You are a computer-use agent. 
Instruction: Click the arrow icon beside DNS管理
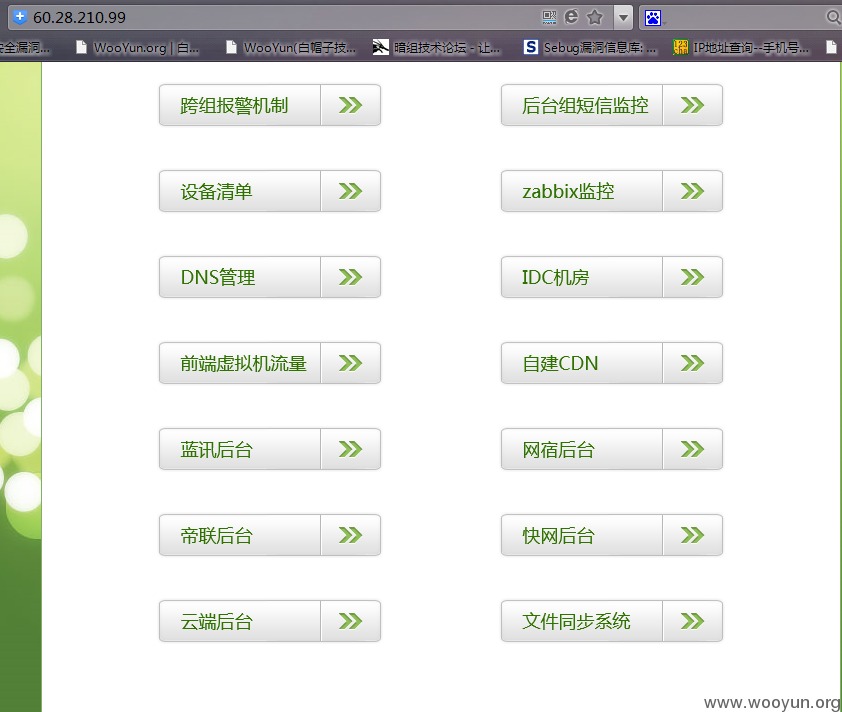pyautogui.click(x=351, y=277)
